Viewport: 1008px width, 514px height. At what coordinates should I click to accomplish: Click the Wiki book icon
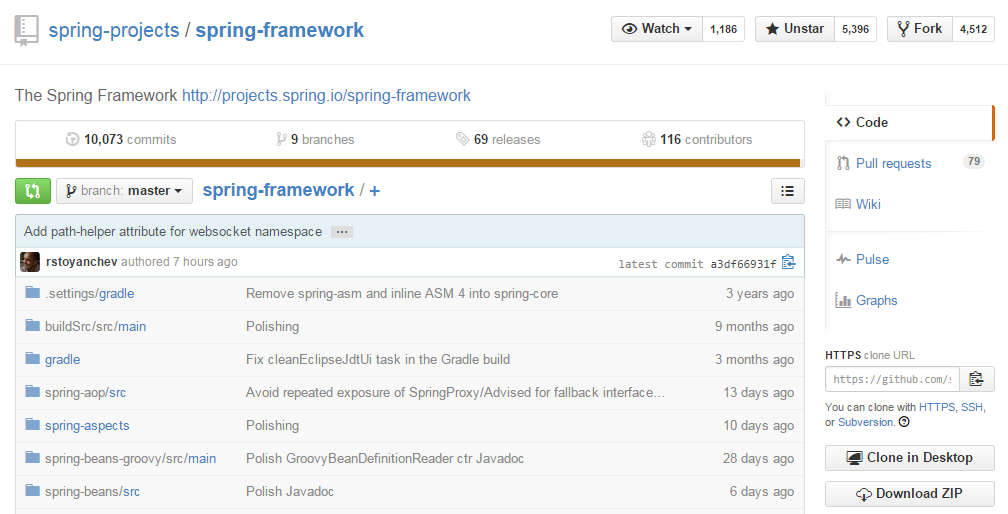pyautogui.click(x=843, y=204)
